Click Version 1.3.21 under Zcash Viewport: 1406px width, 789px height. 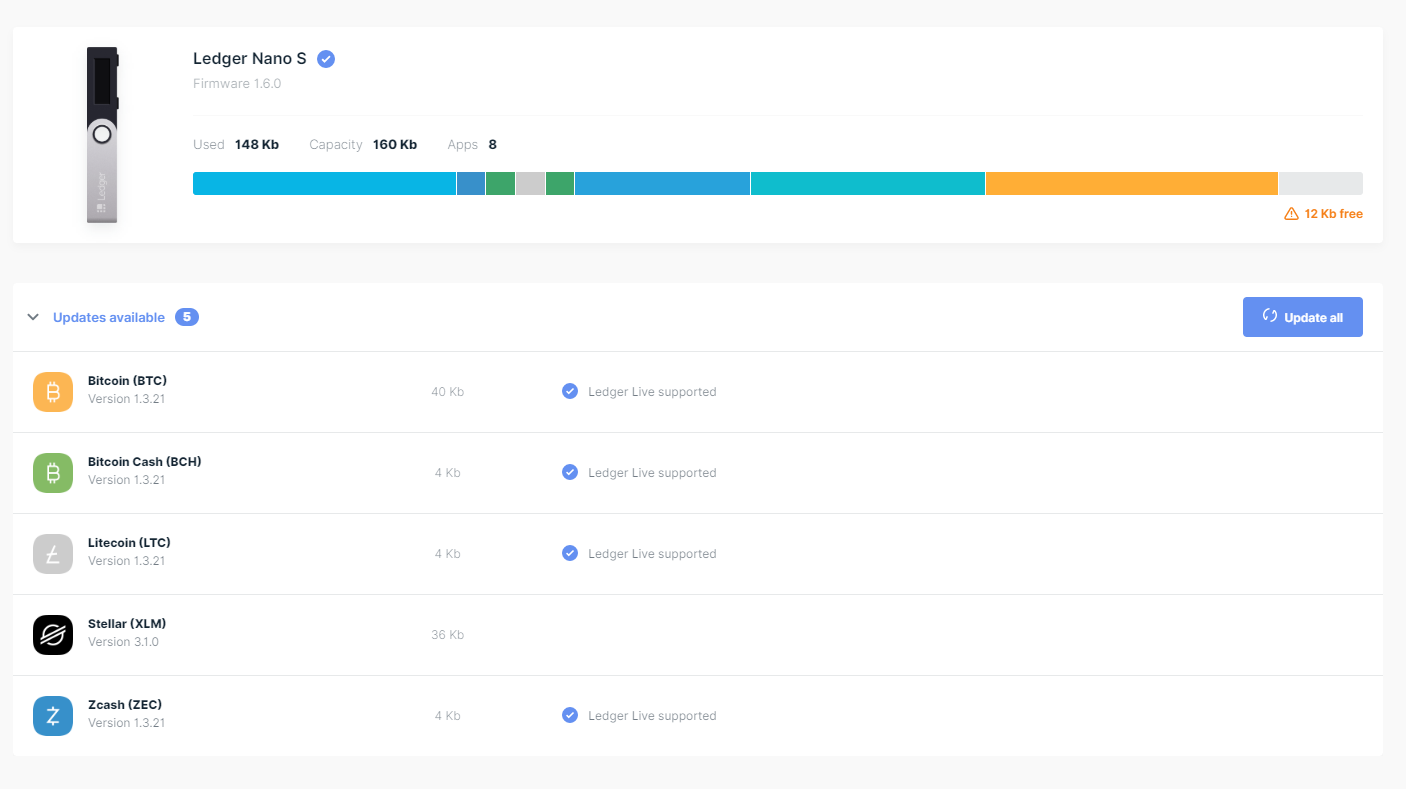point(126,723)
